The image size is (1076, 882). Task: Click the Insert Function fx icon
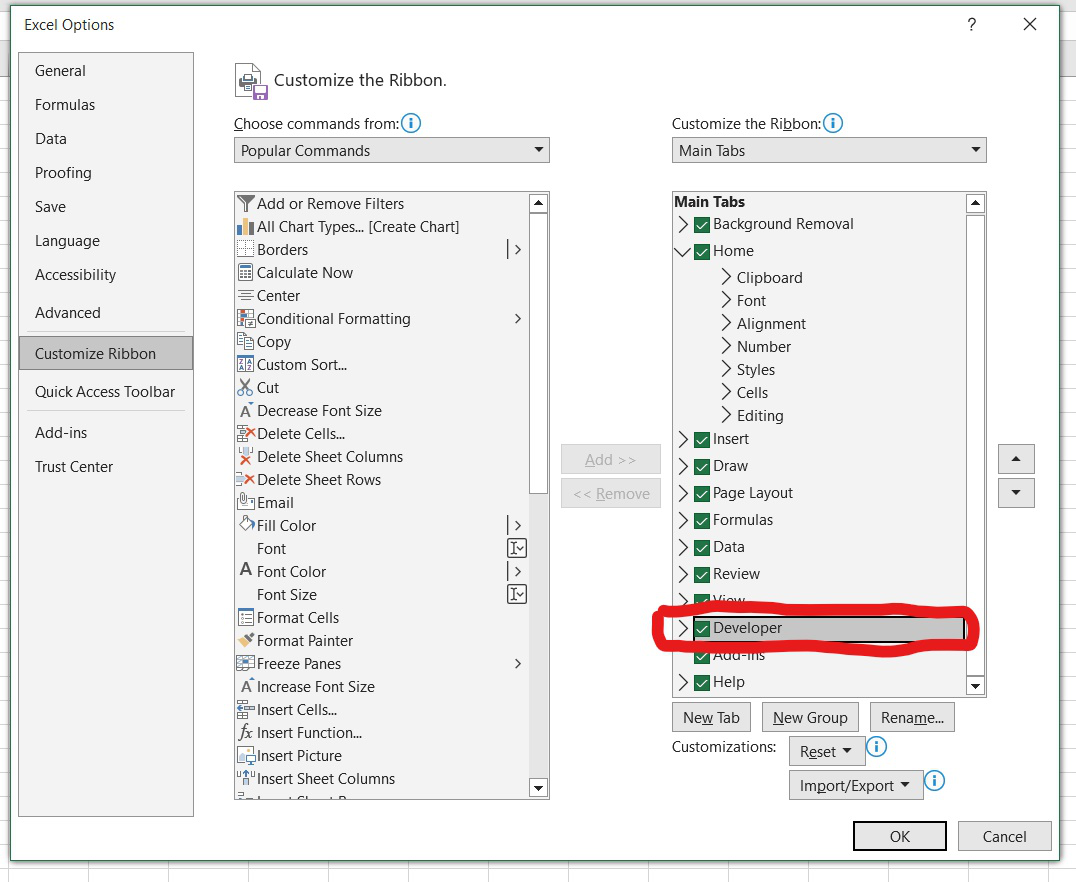(x=246, y=733)
